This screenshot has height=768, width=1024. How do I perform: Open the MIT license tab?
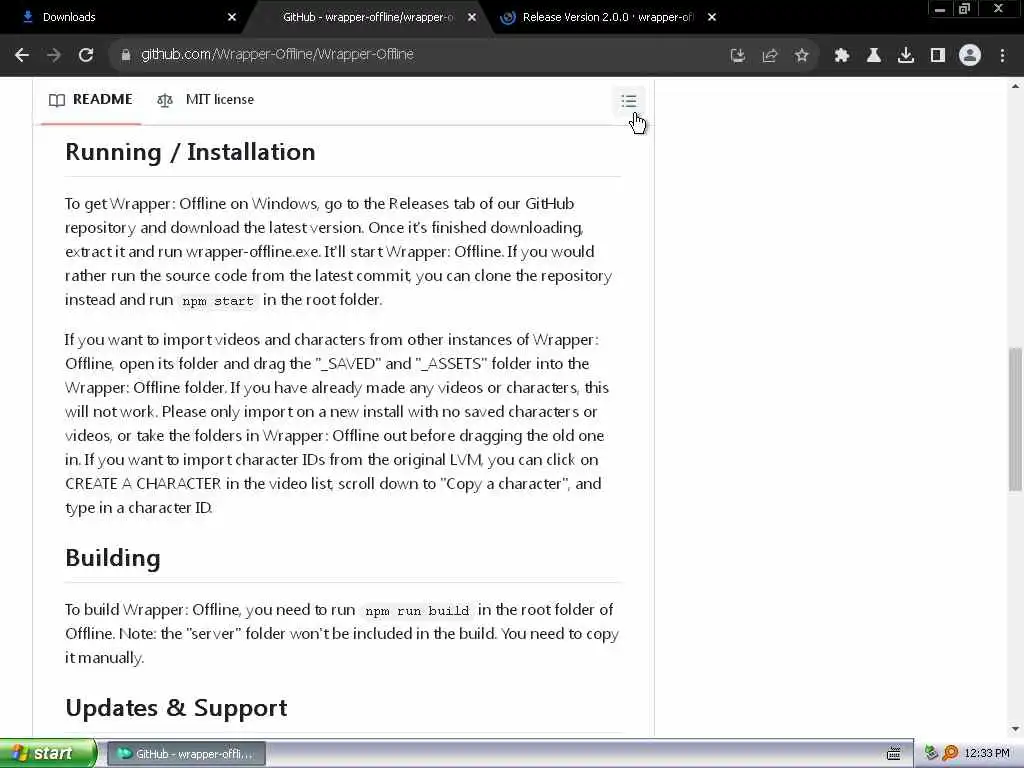(x=206, y=100)
